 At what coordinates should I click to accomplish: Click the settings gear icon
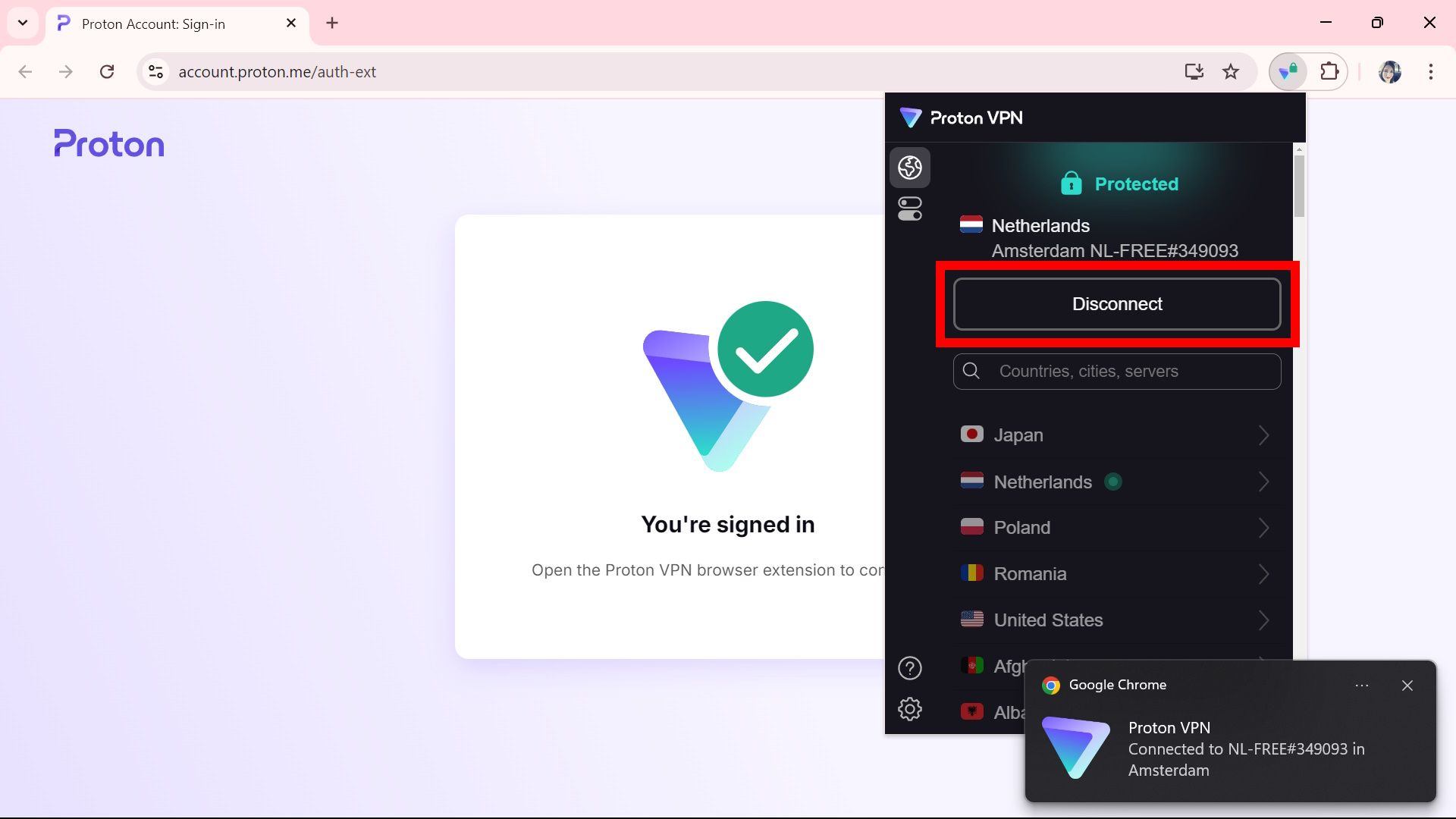[910, 709]
